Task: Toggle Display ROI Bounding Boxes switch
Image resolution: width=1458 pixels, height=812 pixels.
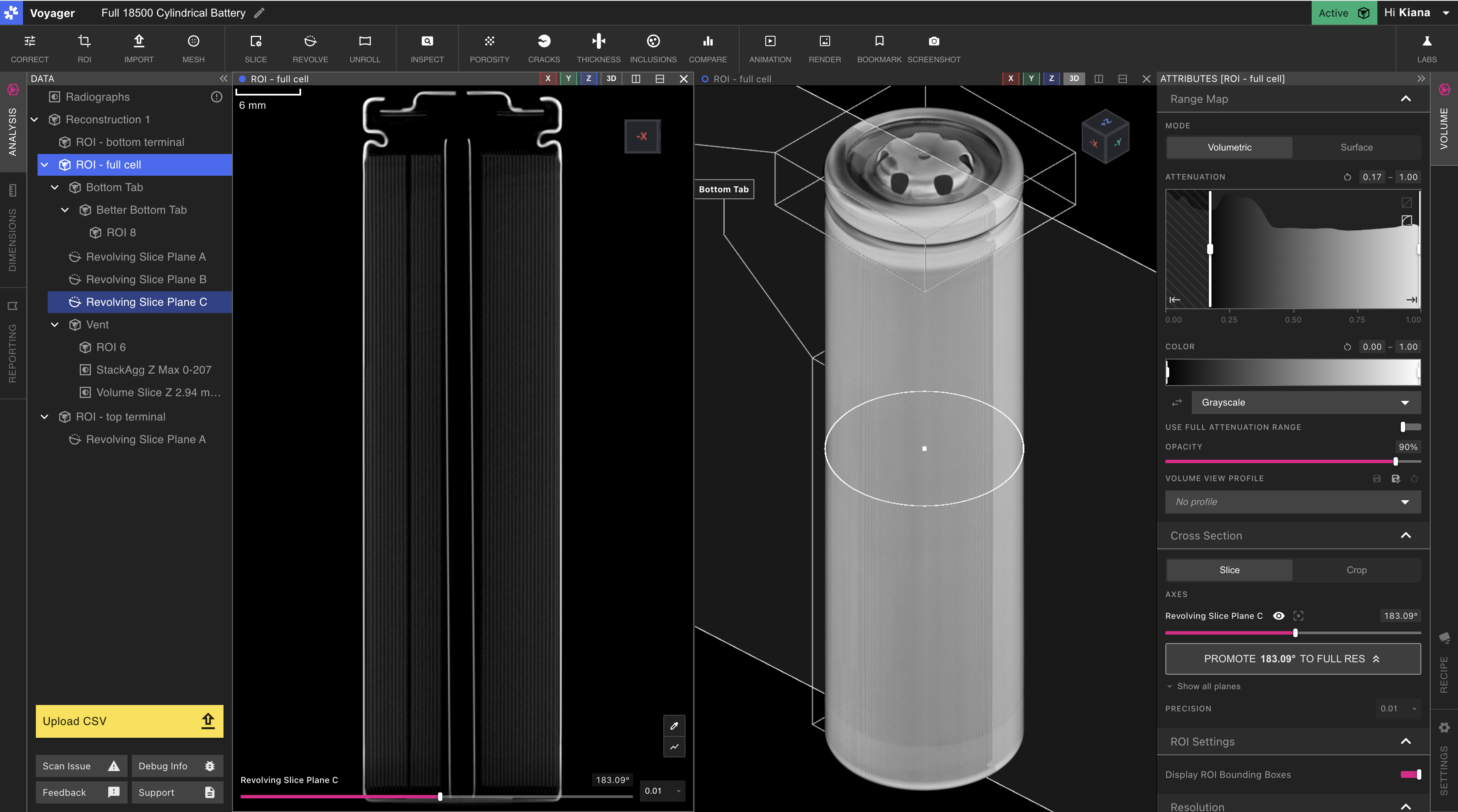Action: point(1411,774)
